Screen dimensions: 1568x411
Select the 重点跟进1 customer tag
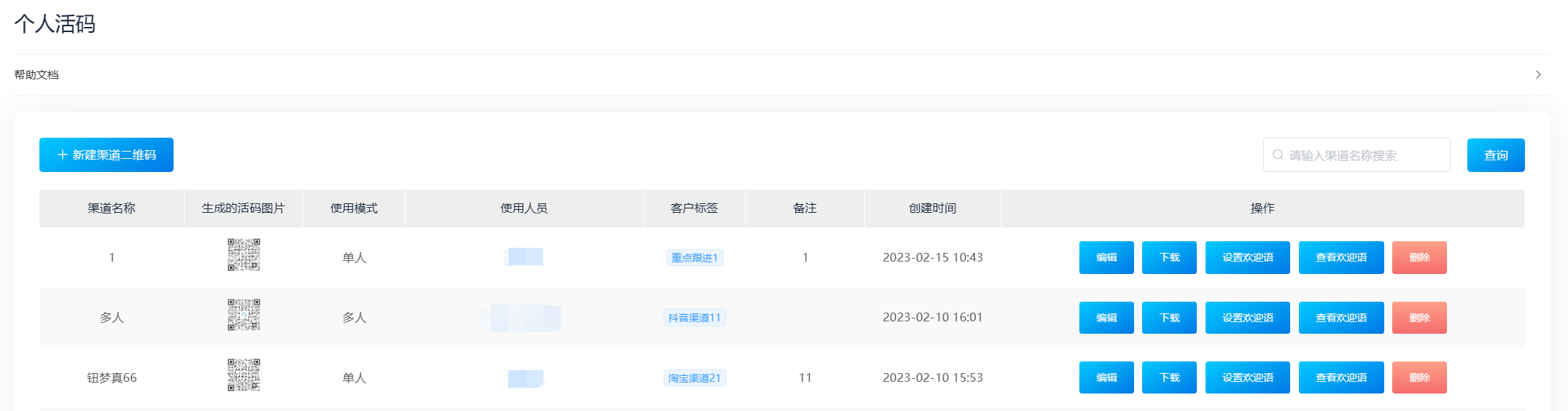click(694, 258)
